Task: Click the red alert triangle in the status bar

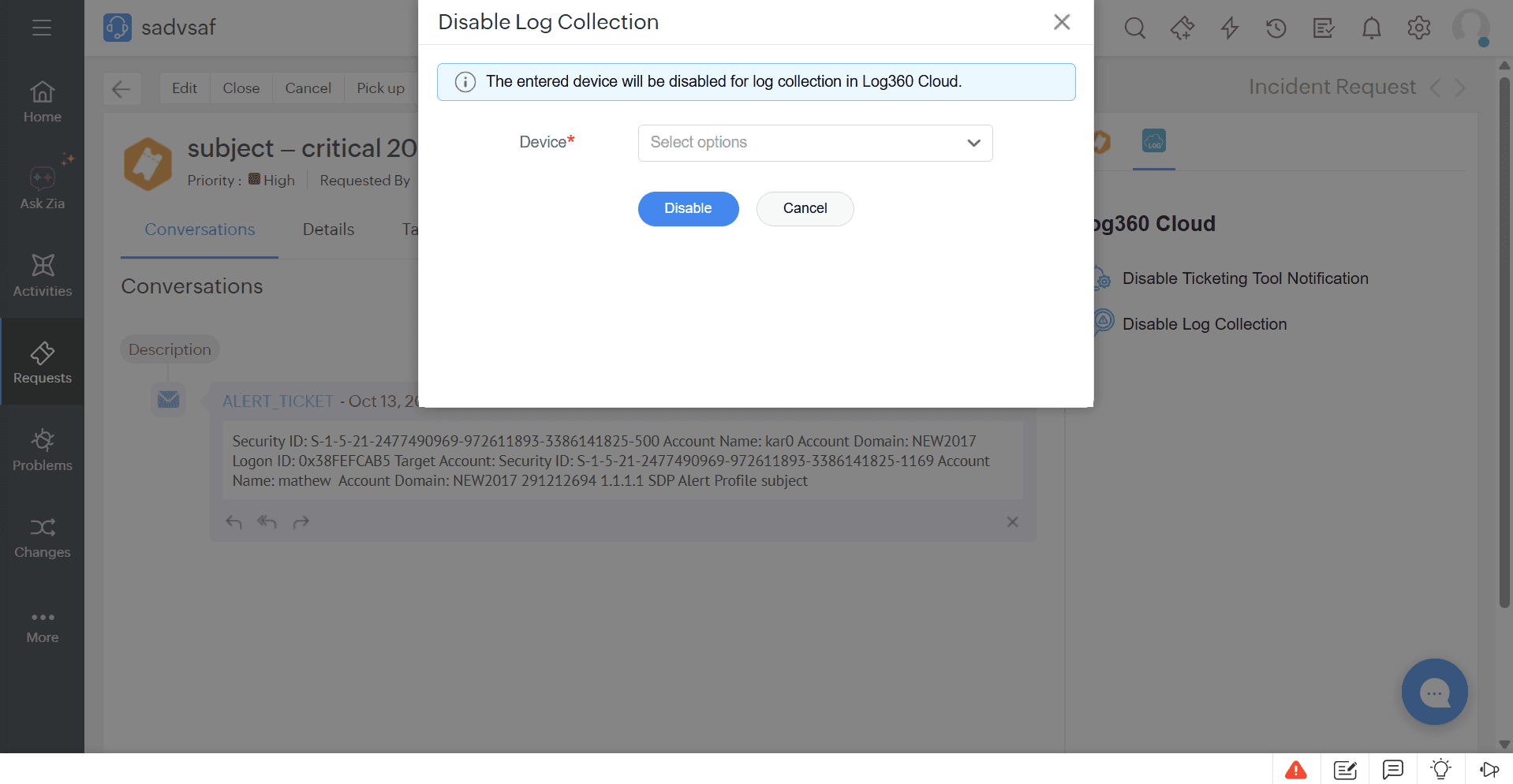Action: 1296,769
